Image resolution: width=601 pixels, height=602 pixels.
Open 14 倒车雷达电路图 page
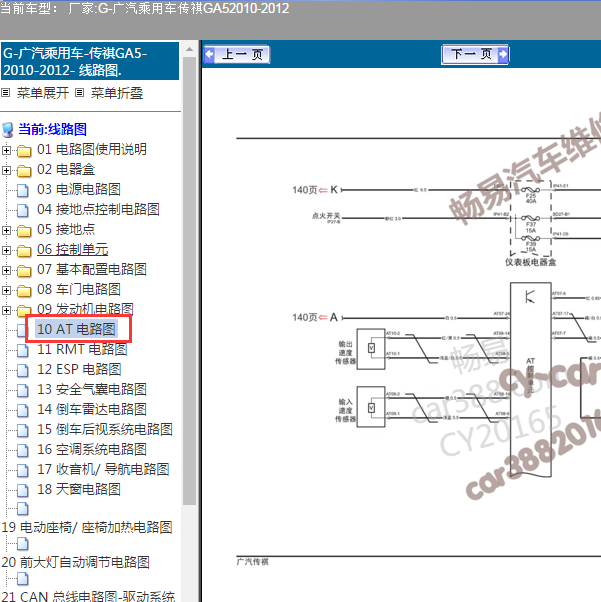tap(92, 409)
